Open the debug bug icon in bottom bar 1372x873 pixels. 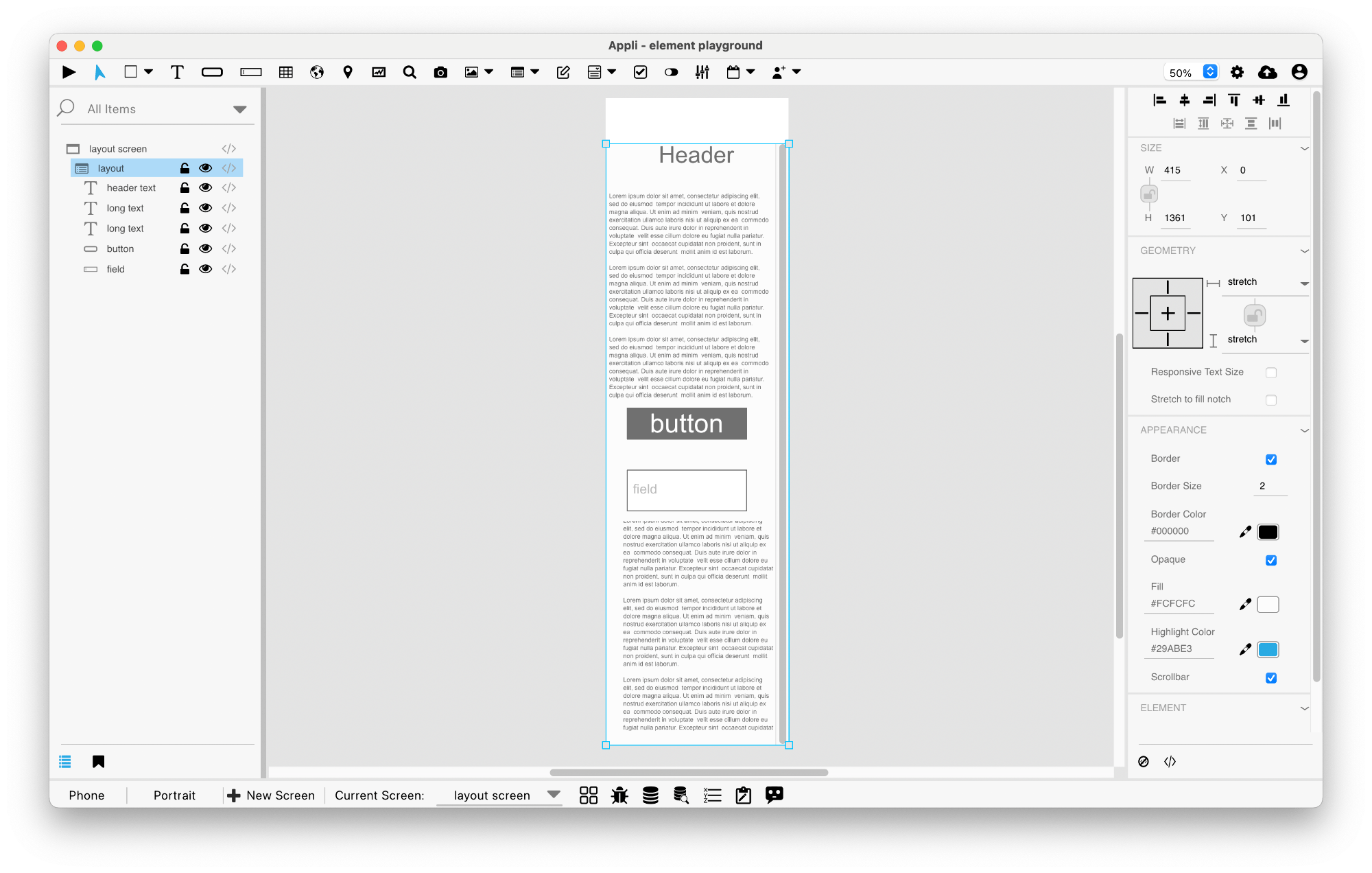click(619, 795)
